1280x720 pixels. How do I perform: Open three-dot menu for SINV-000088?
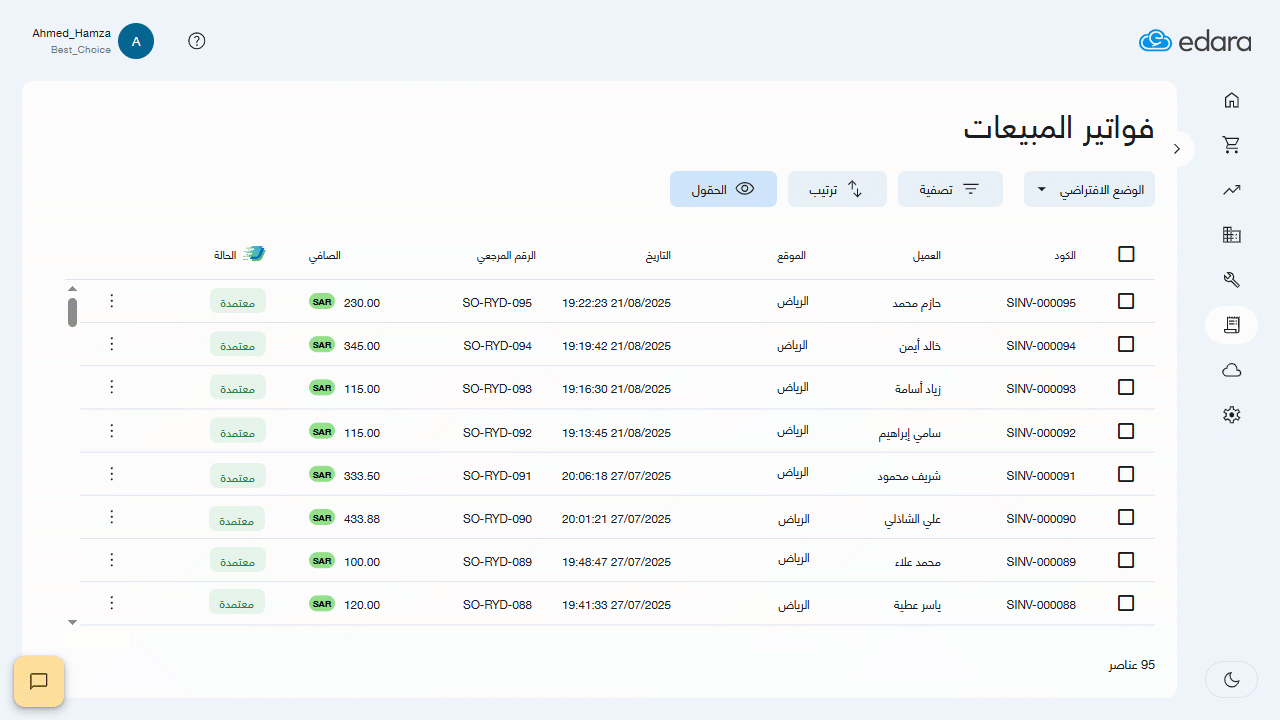pos(112,603)
